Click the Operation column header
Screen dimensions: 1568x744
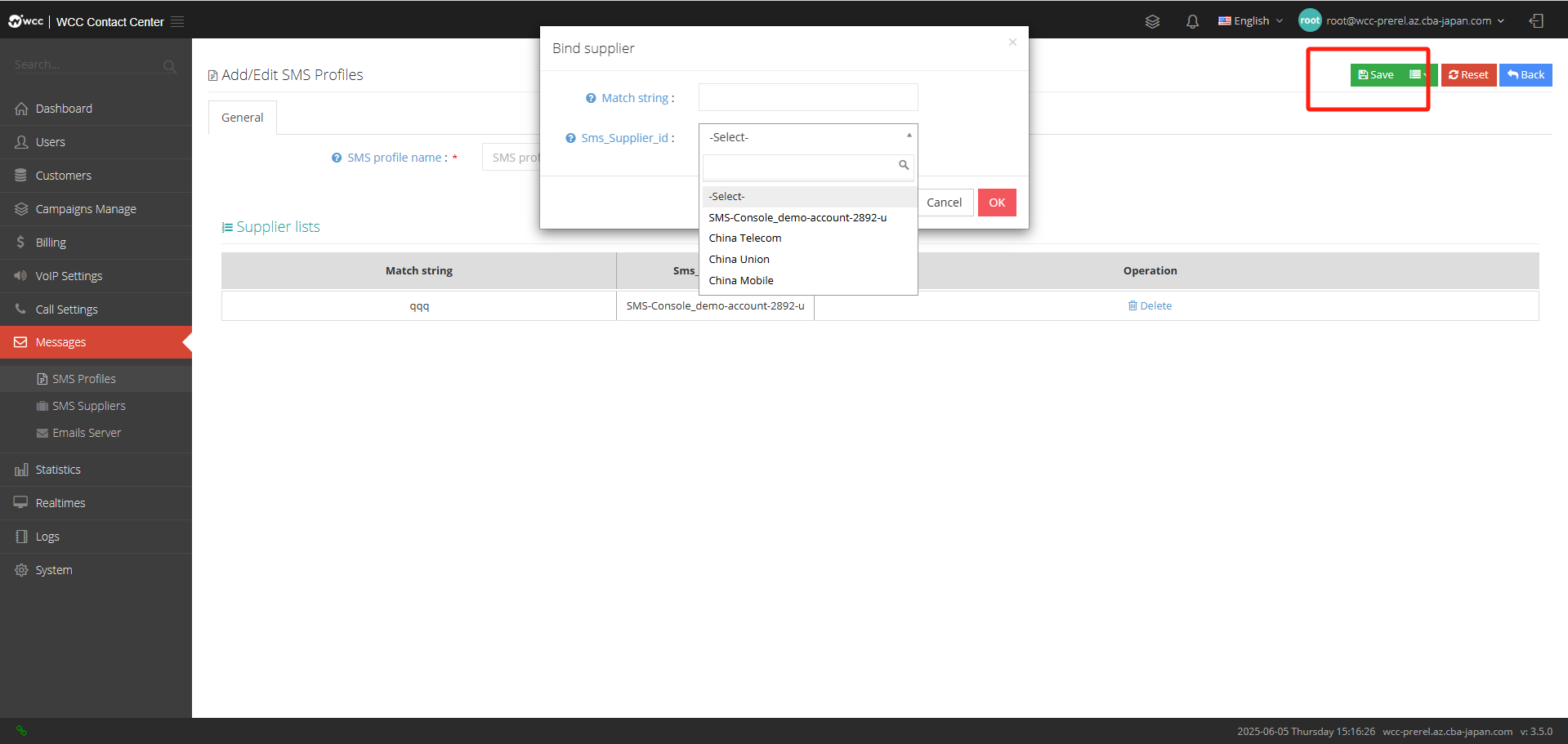(1150, 271)
